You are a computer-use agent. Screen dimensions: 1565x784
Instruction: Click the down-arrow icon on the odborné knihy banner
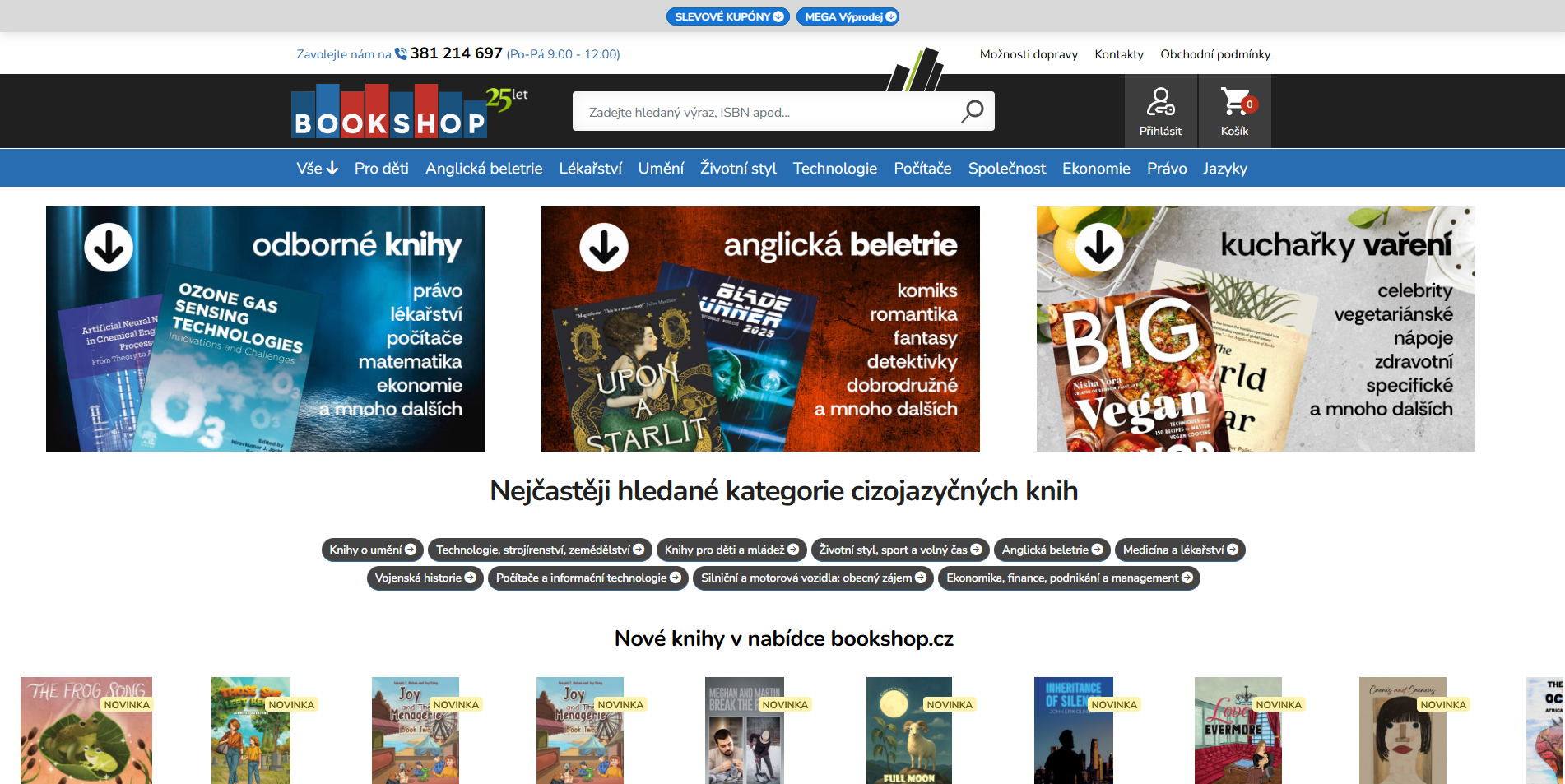109,247
